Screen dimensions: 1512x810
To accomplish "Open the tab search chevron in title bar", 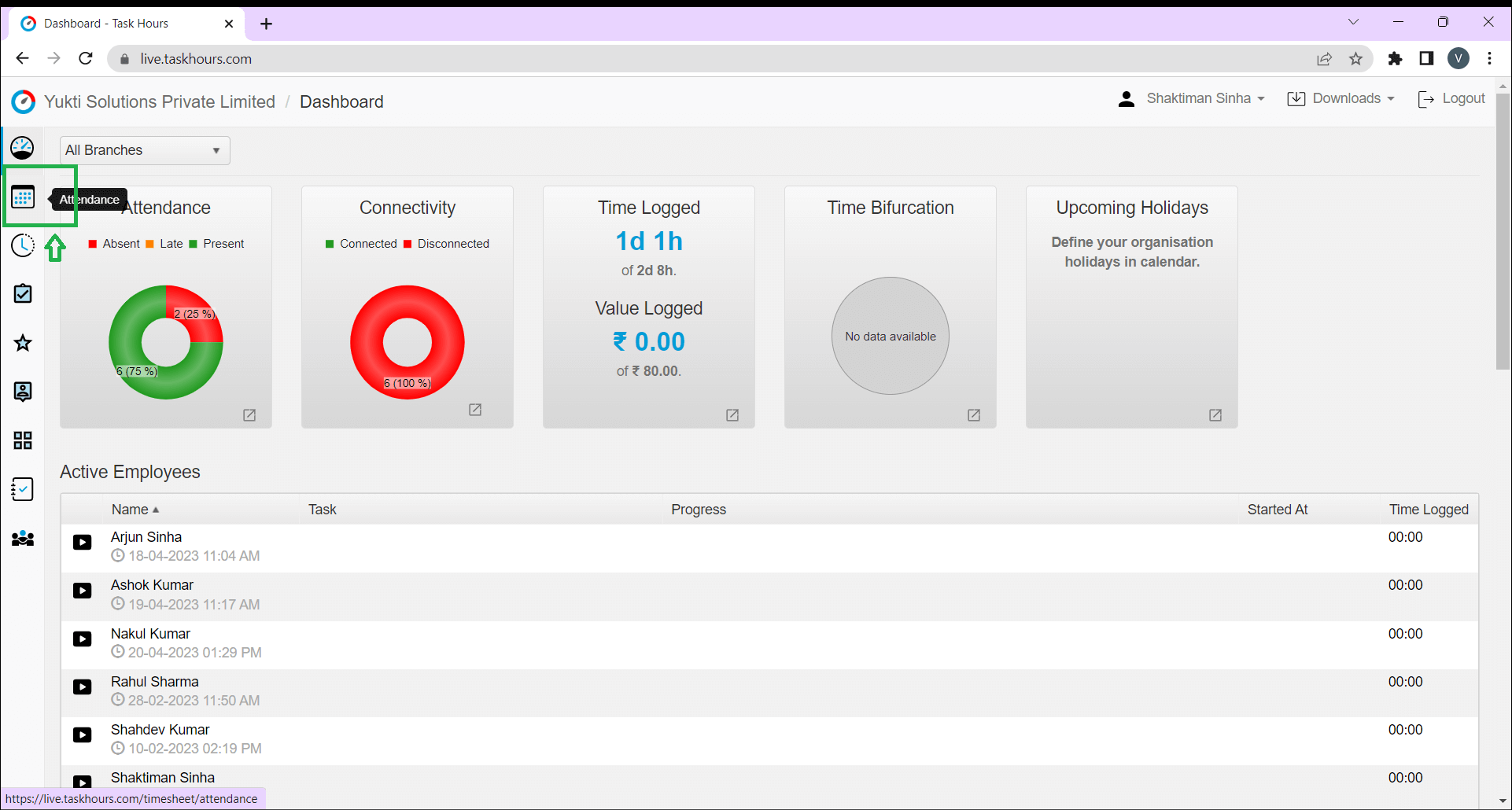I will (x=1353, y=22).
